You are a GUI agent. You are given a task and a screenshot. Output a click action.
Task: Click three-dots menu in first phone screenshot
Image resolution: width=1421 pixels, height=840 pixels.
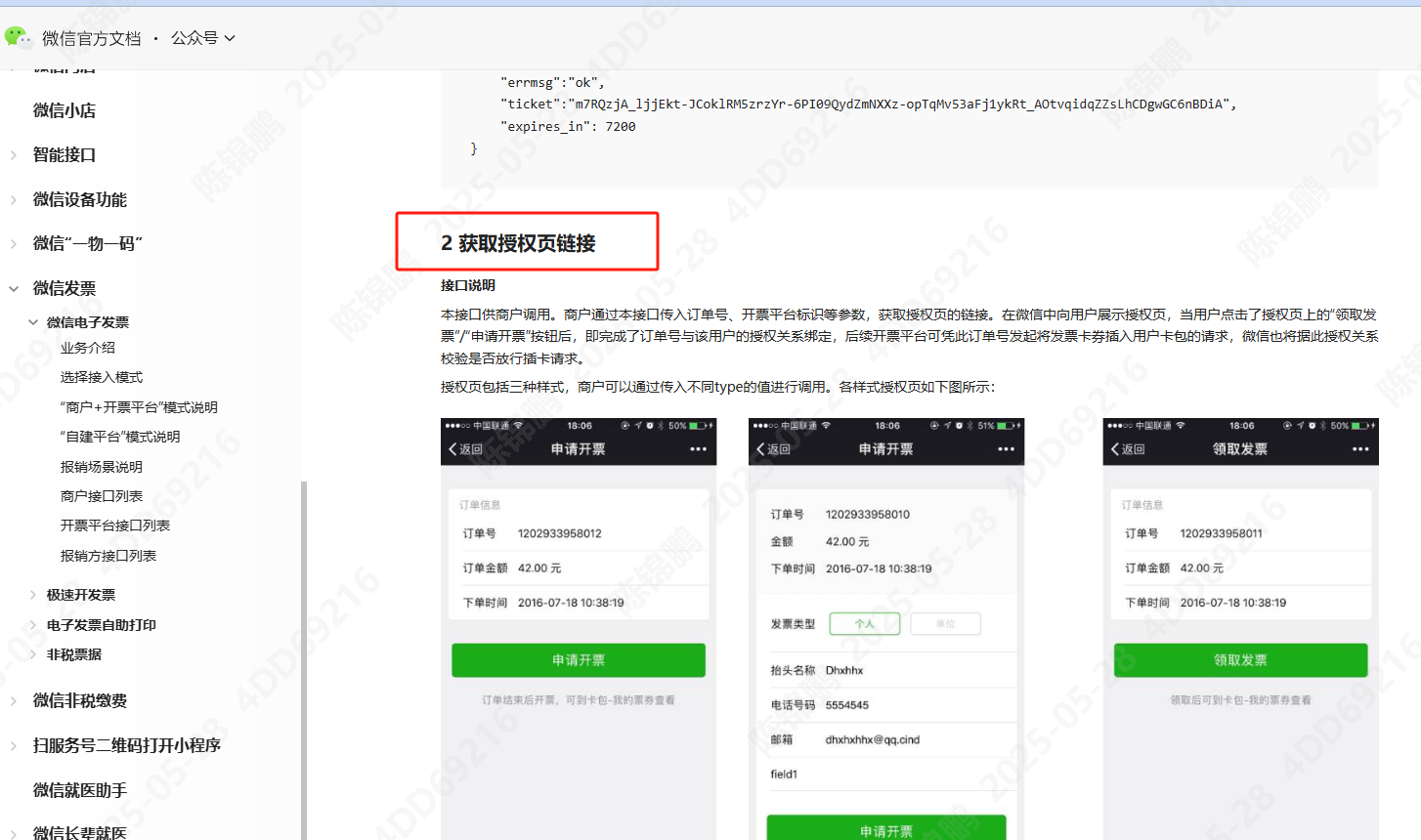698,449
